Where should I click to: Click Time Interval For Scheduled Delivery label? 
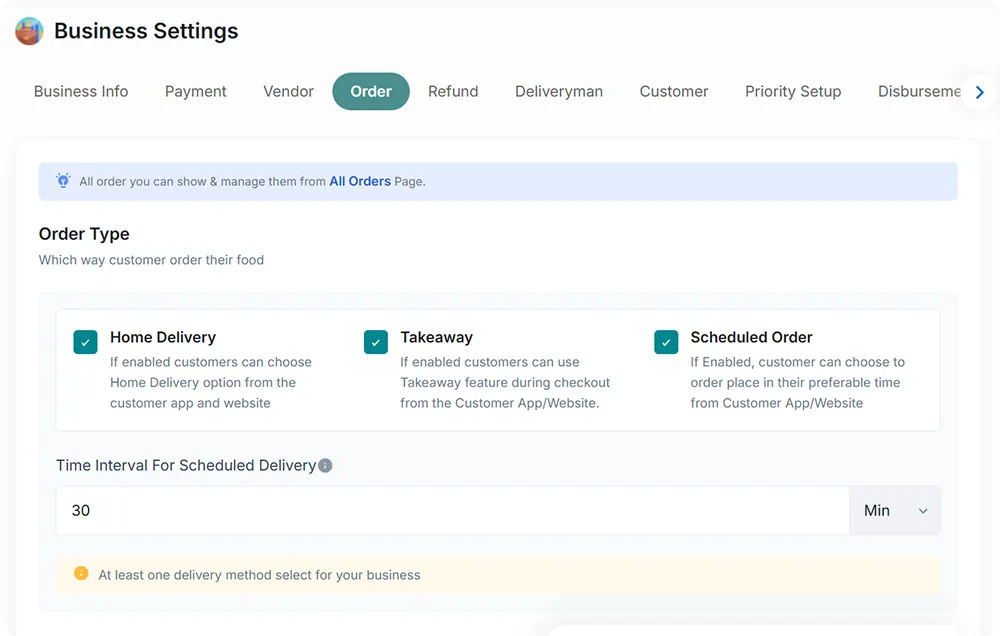[186, 466]
